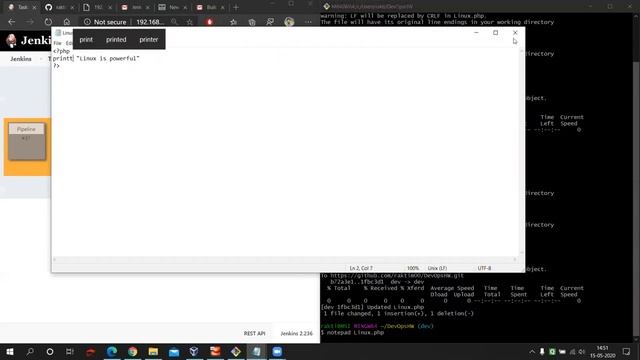Screen dimensions: 640x360
Task: Open a new browser tab
Action: [x=236, y=7]
